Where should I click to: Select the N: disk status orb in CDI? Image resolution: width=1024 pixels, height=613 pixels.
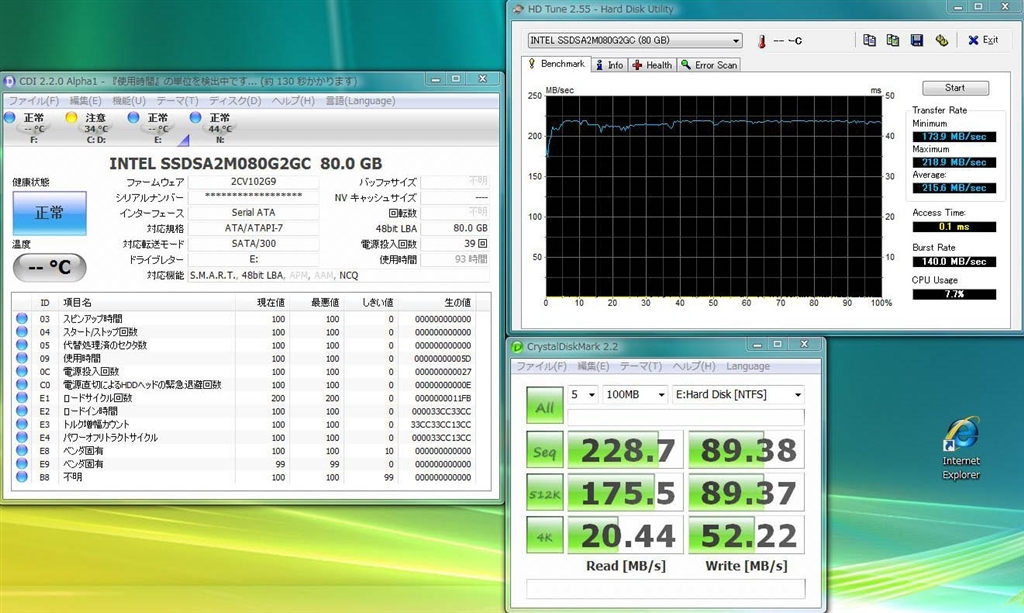pos(195,118)
